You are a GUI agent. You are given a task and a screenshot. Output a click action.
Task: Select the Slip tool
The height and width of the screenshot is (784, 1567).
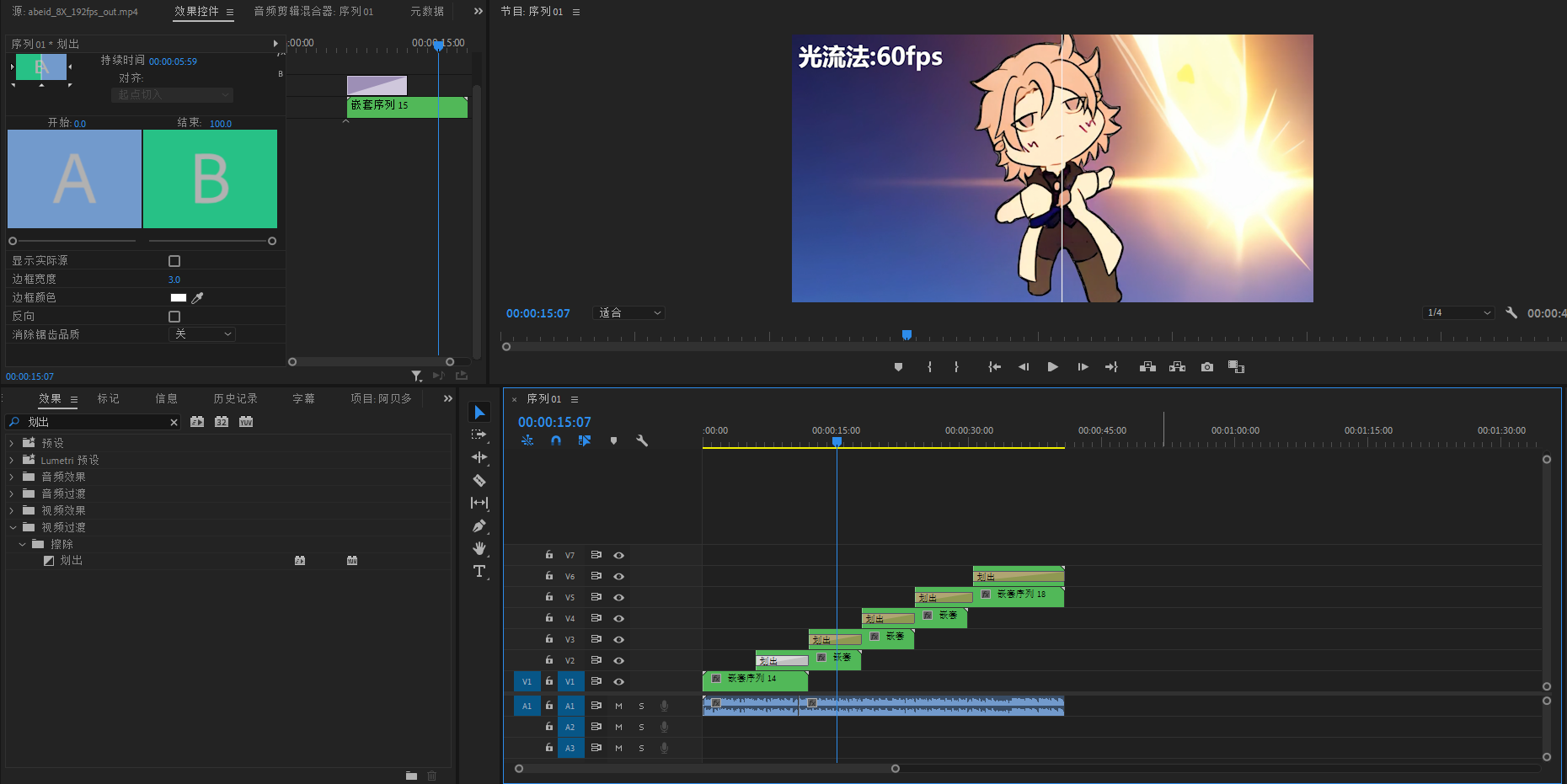click(479, 503)
